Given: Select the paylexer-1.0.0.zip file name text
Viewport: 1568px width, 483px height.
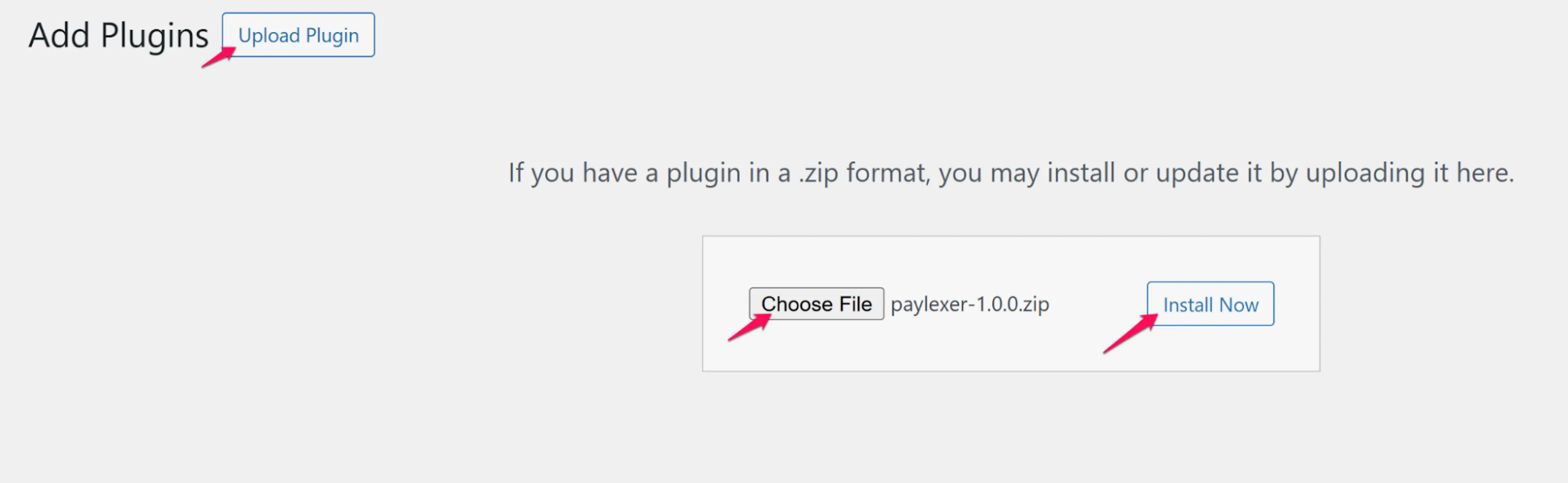Looking at the screenshot, I should coord(970,304).
